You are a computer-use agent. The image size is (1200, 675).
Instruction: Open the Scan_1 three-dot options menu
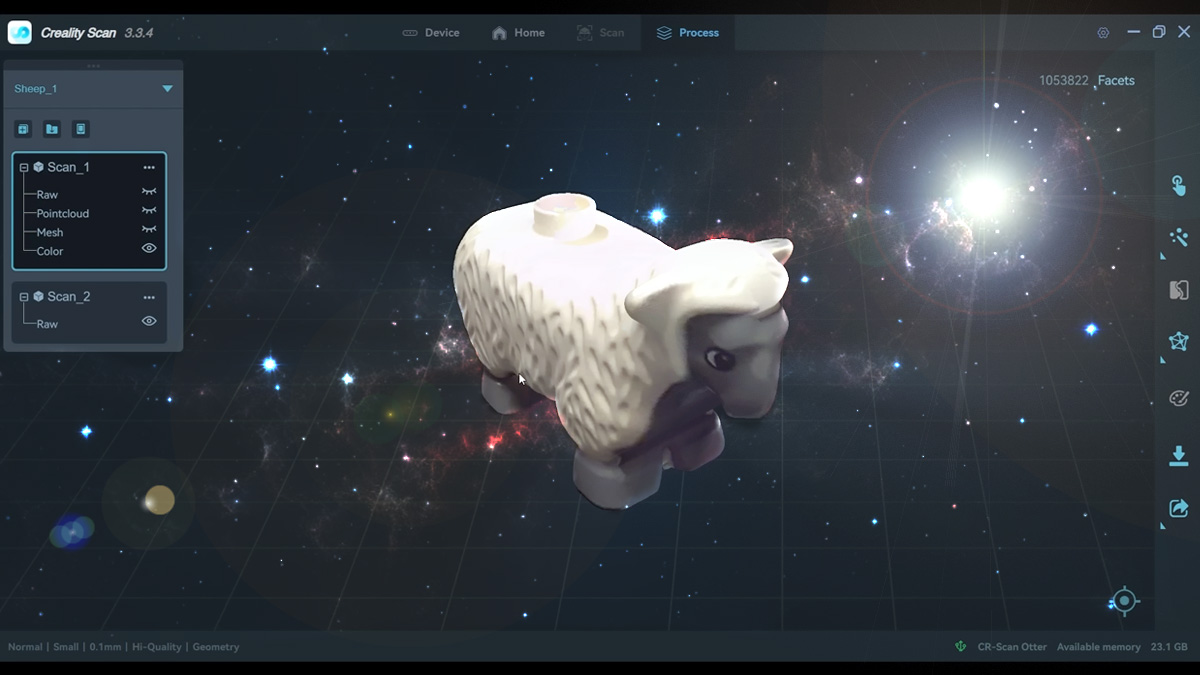coord(149,168)
